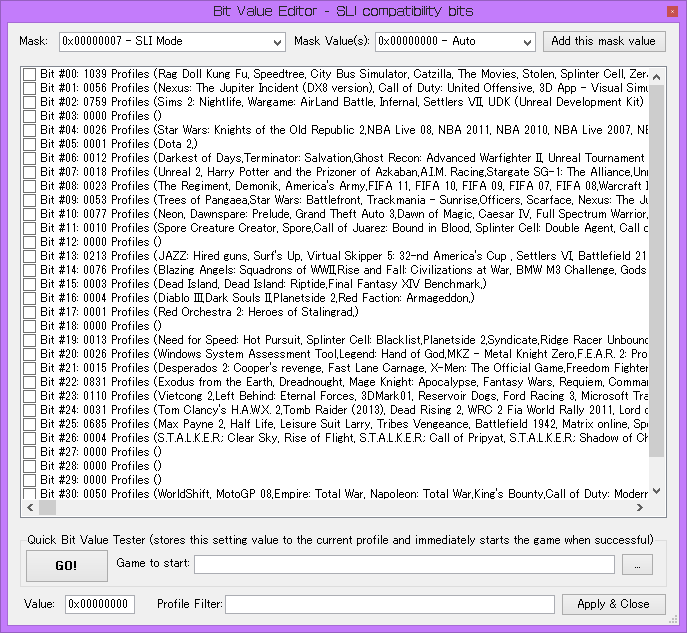This screenshot has width=687, height=633.
Task: Toggle the Bit #03 checkbox
Action: pyautogui.click(x=29, y=116)
